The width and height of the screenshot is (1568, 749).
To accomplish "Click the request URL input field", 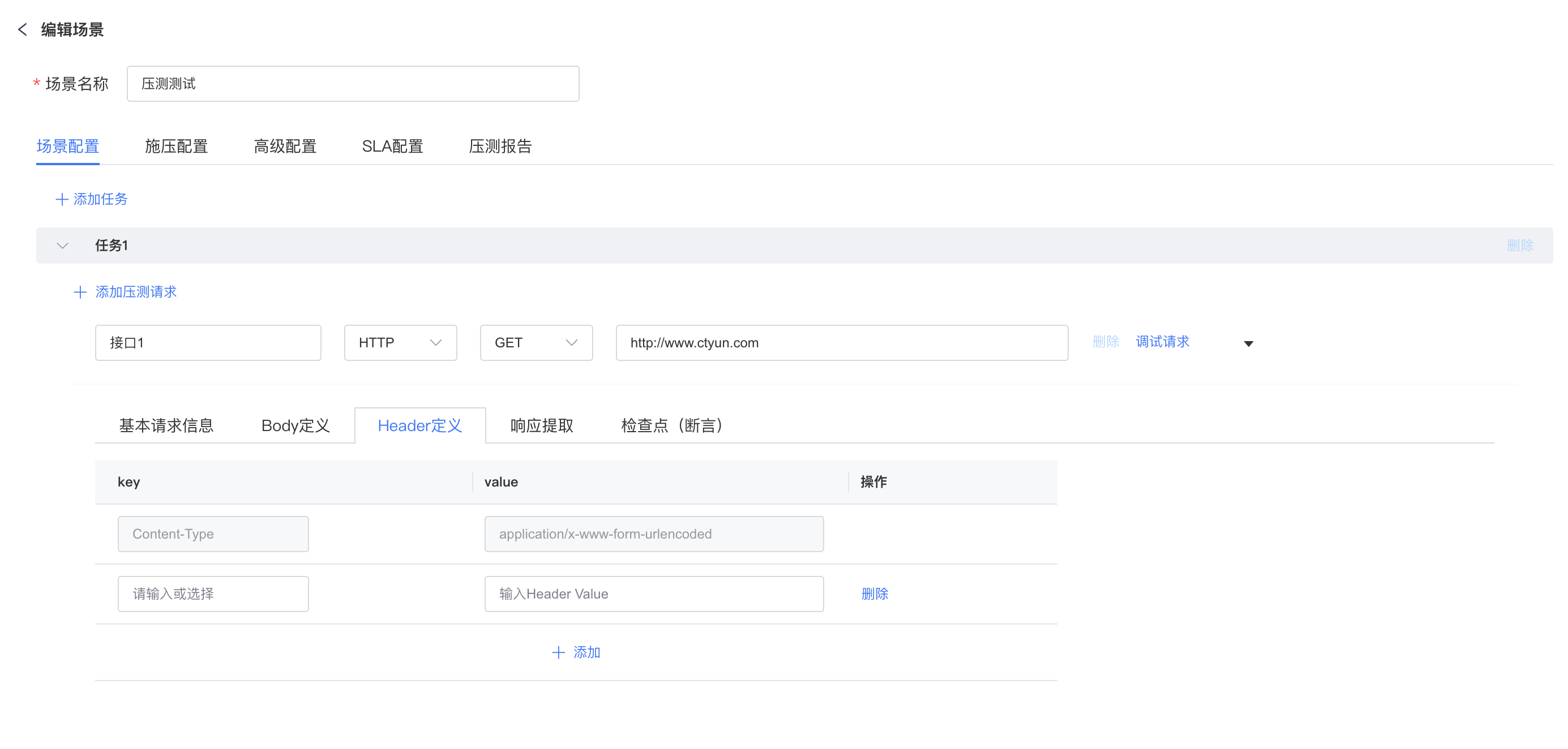I will point(841,343).
